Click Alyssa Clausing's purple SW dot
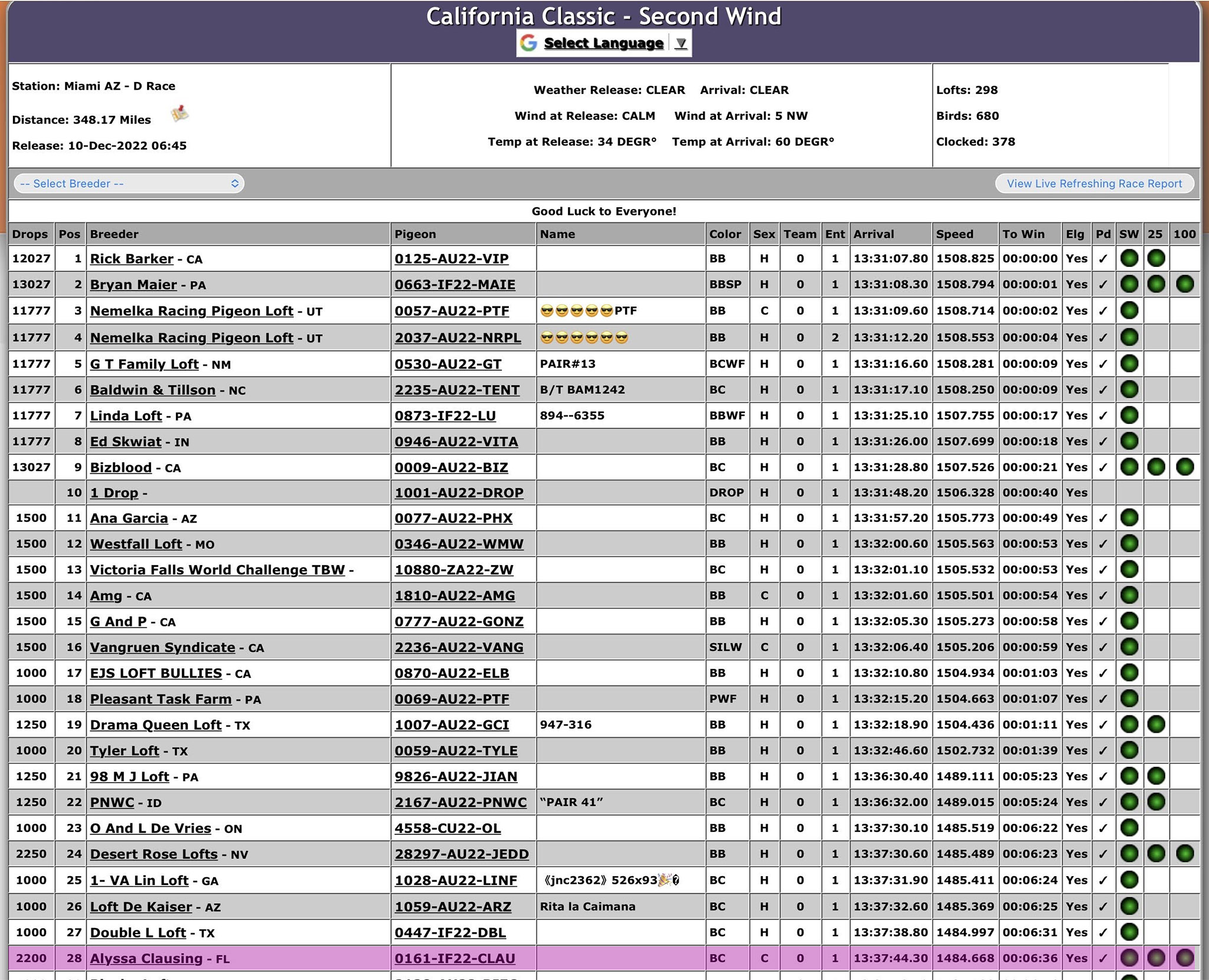Viewport: 1209px width, 980px height. [1129, 958]
